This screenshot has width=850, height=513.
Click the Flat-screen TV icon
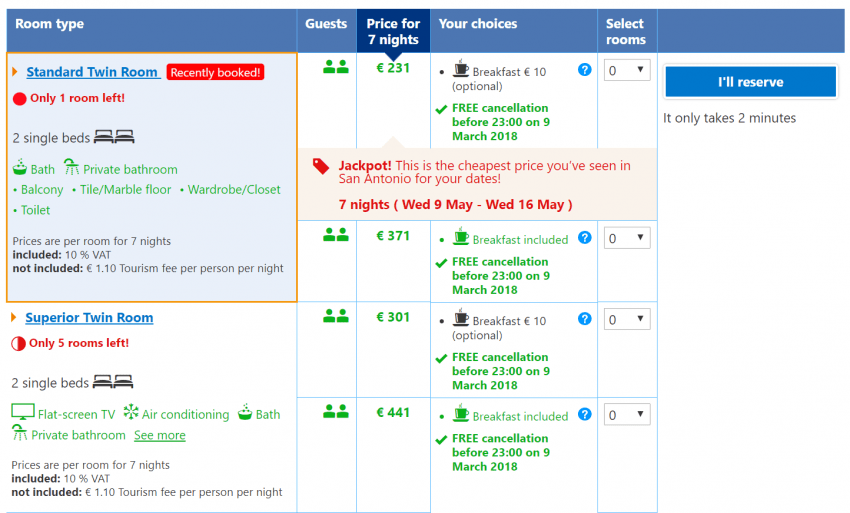(x=22, y=413)
